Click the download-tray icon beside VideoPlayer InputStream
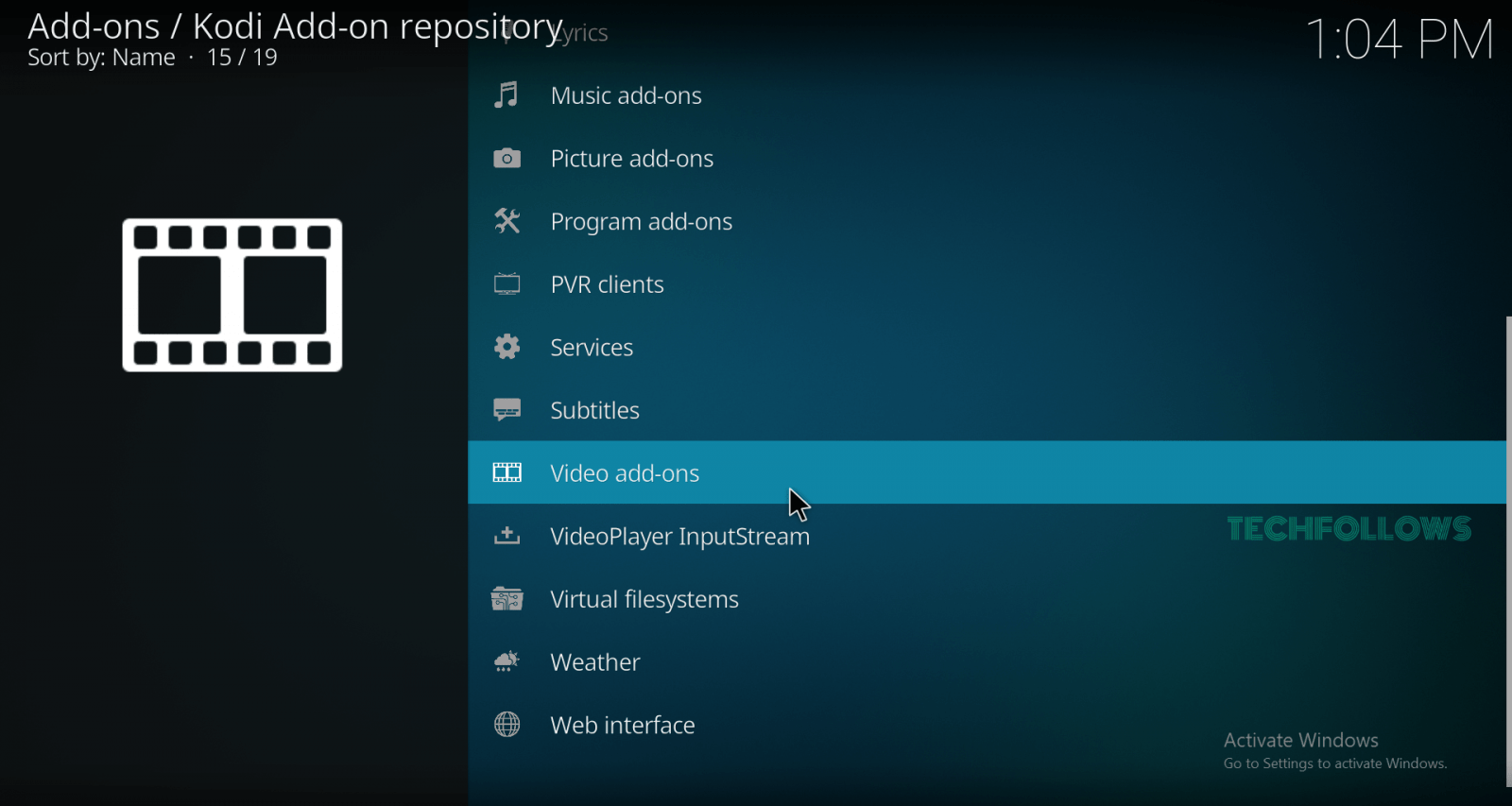The image size is (1512, 806). 507,536
